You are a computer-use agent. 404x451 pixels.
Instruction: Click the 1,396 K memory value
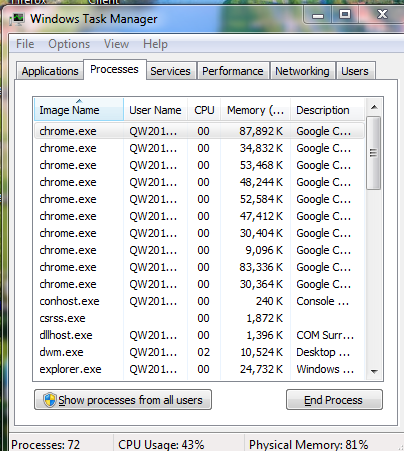(265, 335)
